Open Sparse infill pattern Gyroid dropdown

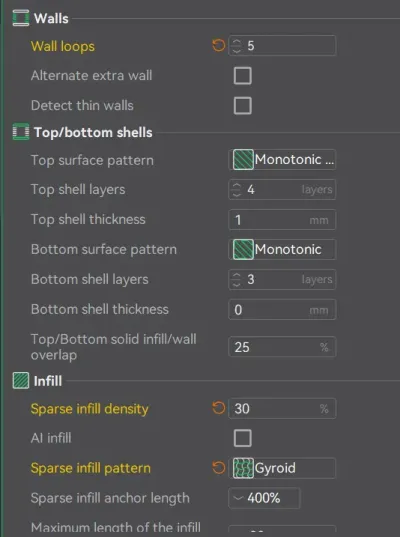coord(282,468)
